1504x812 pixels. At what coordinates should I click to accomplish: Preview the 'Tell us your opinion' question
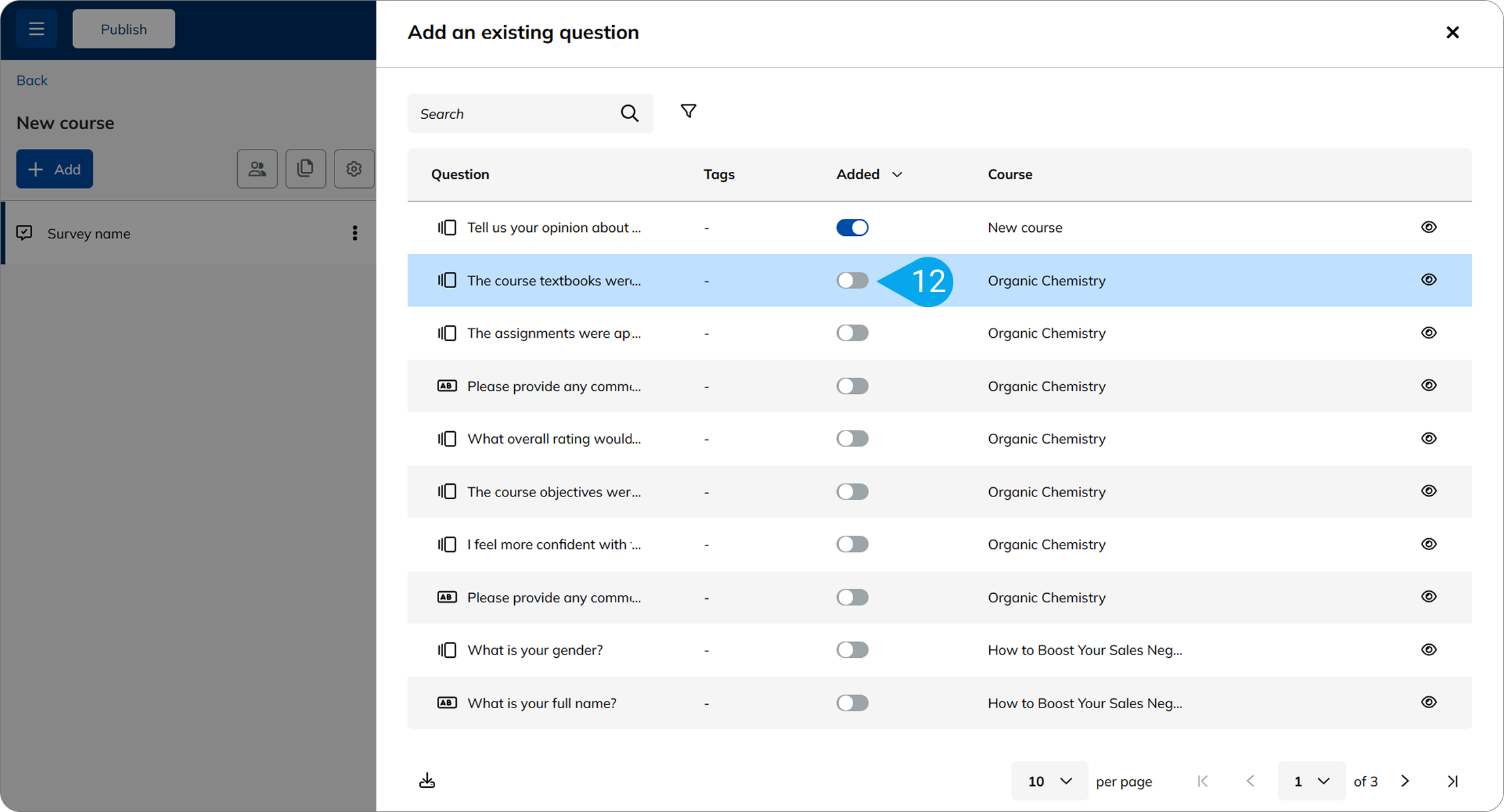pos(1429,227)
